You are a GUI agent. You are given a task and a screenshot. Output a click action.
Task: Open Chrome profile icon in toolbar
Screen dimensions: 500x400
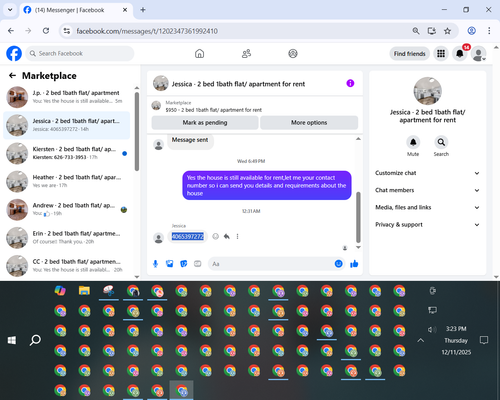pos(471,31)
